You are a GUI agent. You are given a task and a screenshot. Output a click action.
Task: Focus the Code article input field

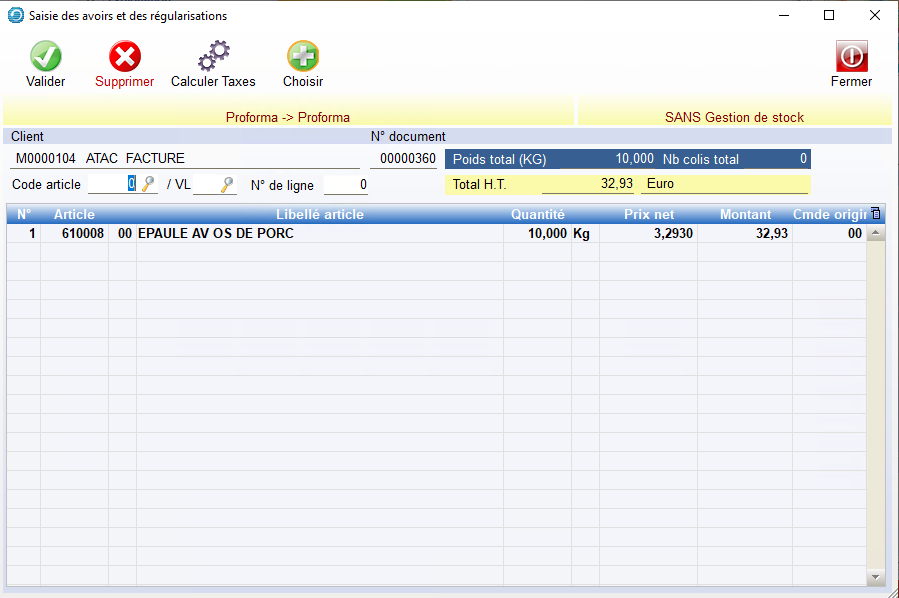point(112,184)
